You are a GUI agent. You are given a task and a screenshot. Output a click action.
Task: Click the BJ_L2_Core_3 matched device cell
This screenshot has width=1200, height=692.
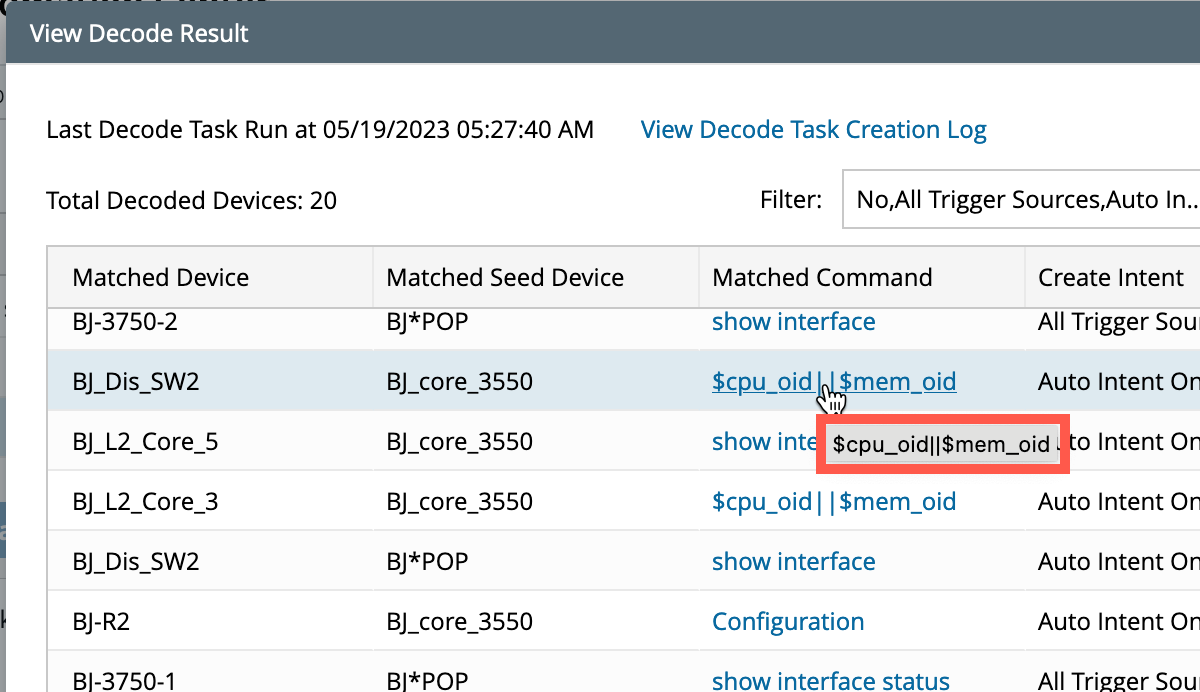pos(145,502)
